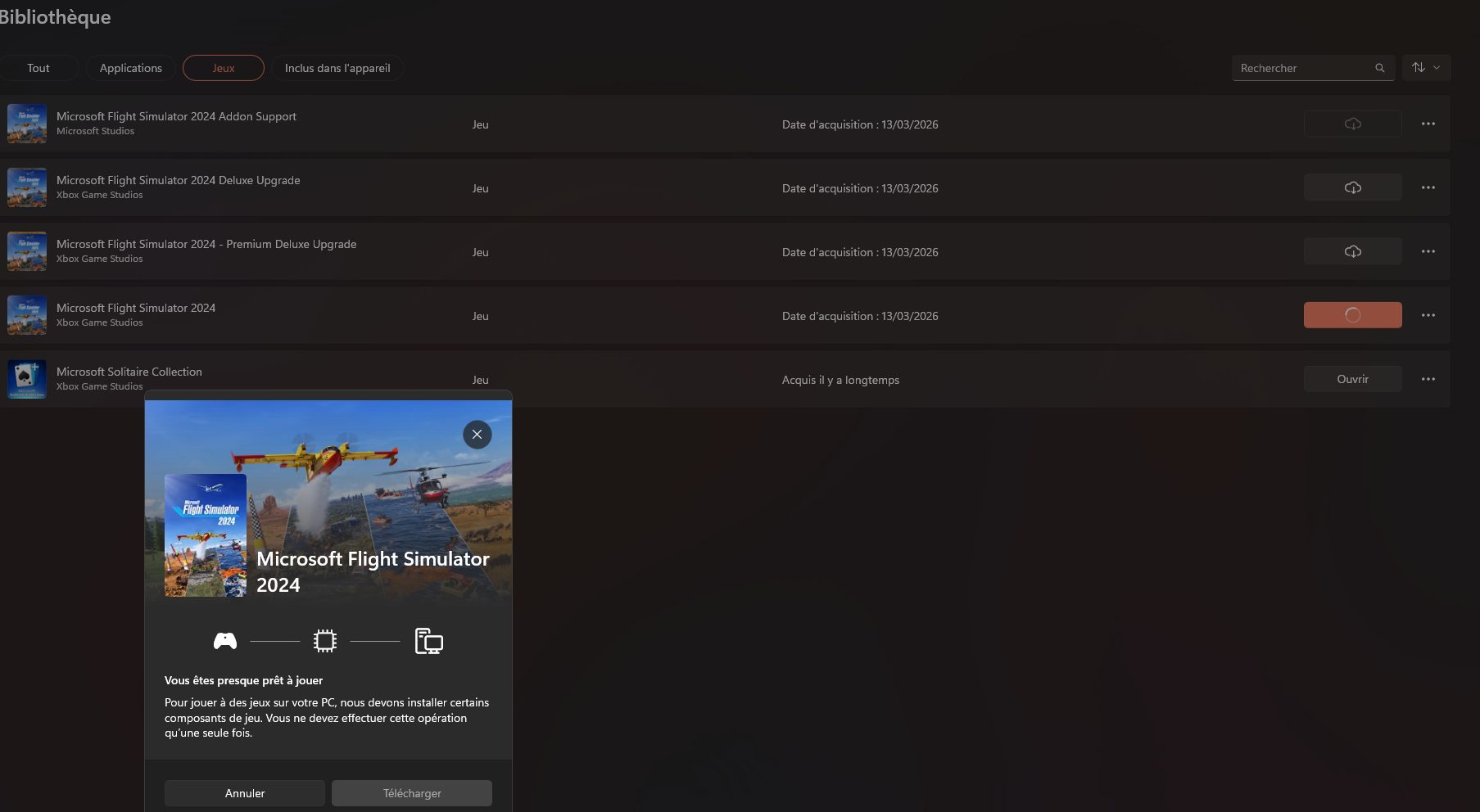Click 'Acquis il y a longtemps' text
The image size is (1480, 812).
[x=840, y=380]
